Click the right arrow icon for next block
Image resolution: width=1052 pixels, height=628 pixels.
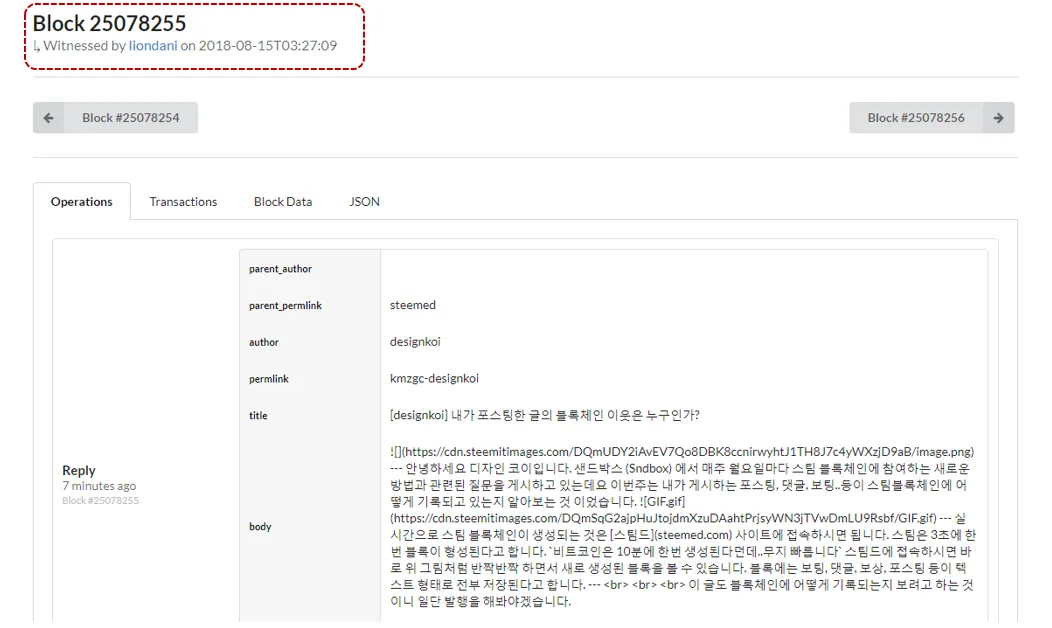(998, 118)
